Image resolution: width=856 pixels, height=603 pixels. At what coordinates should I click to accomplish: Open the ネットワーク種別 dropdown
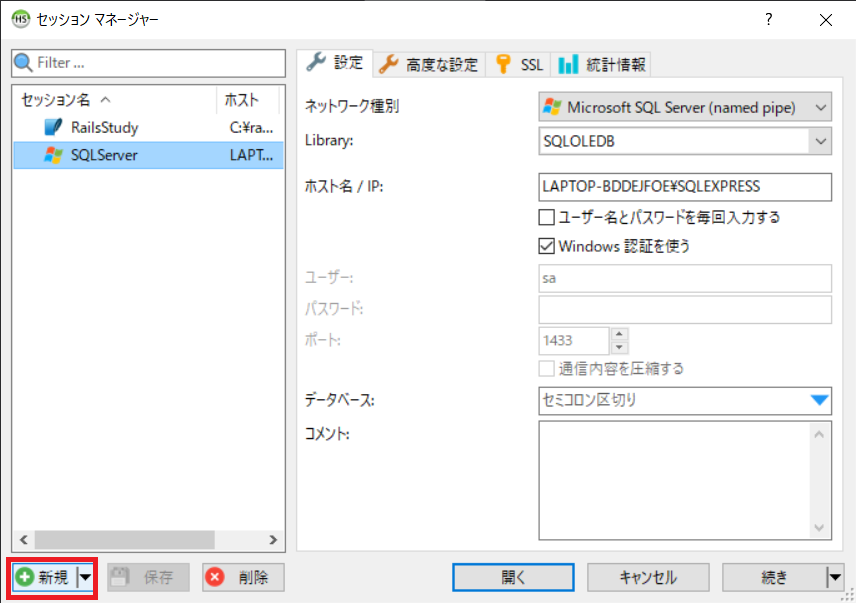point(821,108)
